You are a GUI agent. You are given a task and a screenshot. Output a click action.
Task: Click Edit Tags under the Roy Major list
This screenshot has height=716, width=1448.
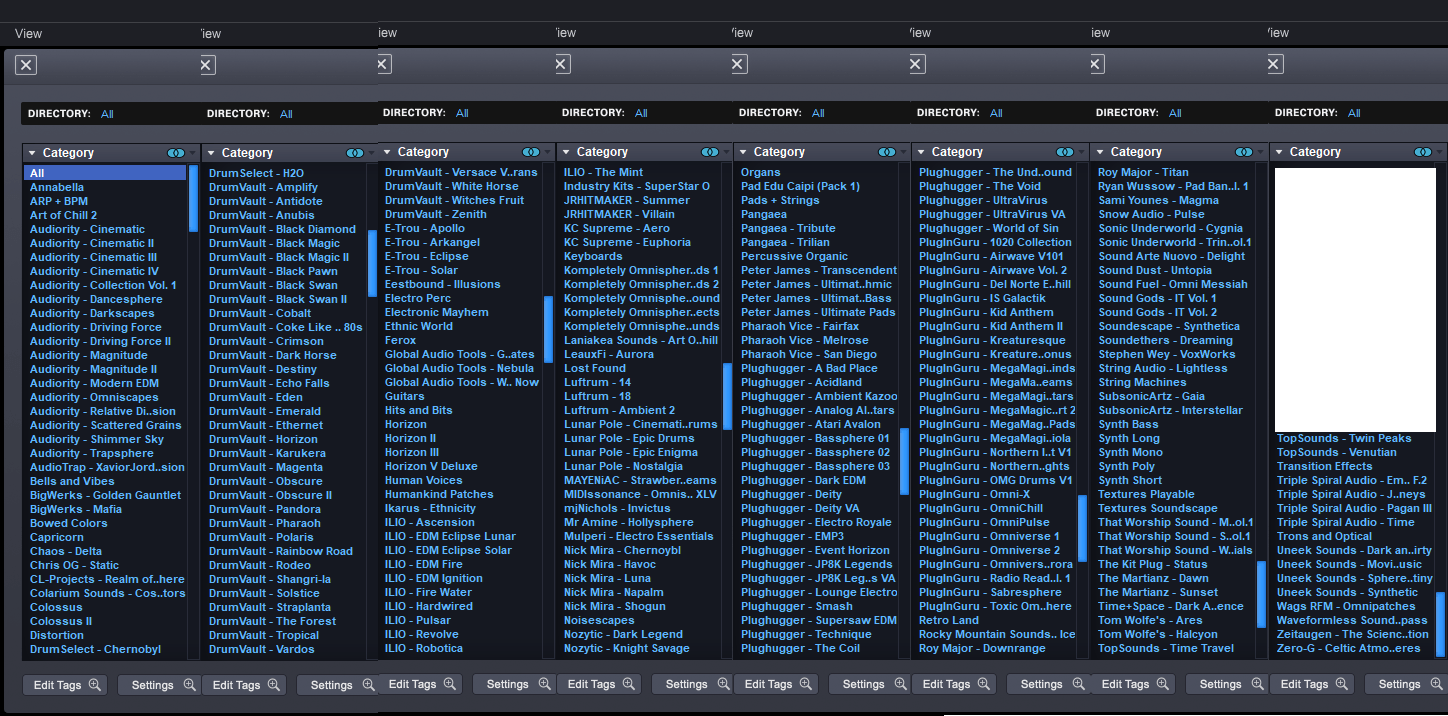(1132, 684)
